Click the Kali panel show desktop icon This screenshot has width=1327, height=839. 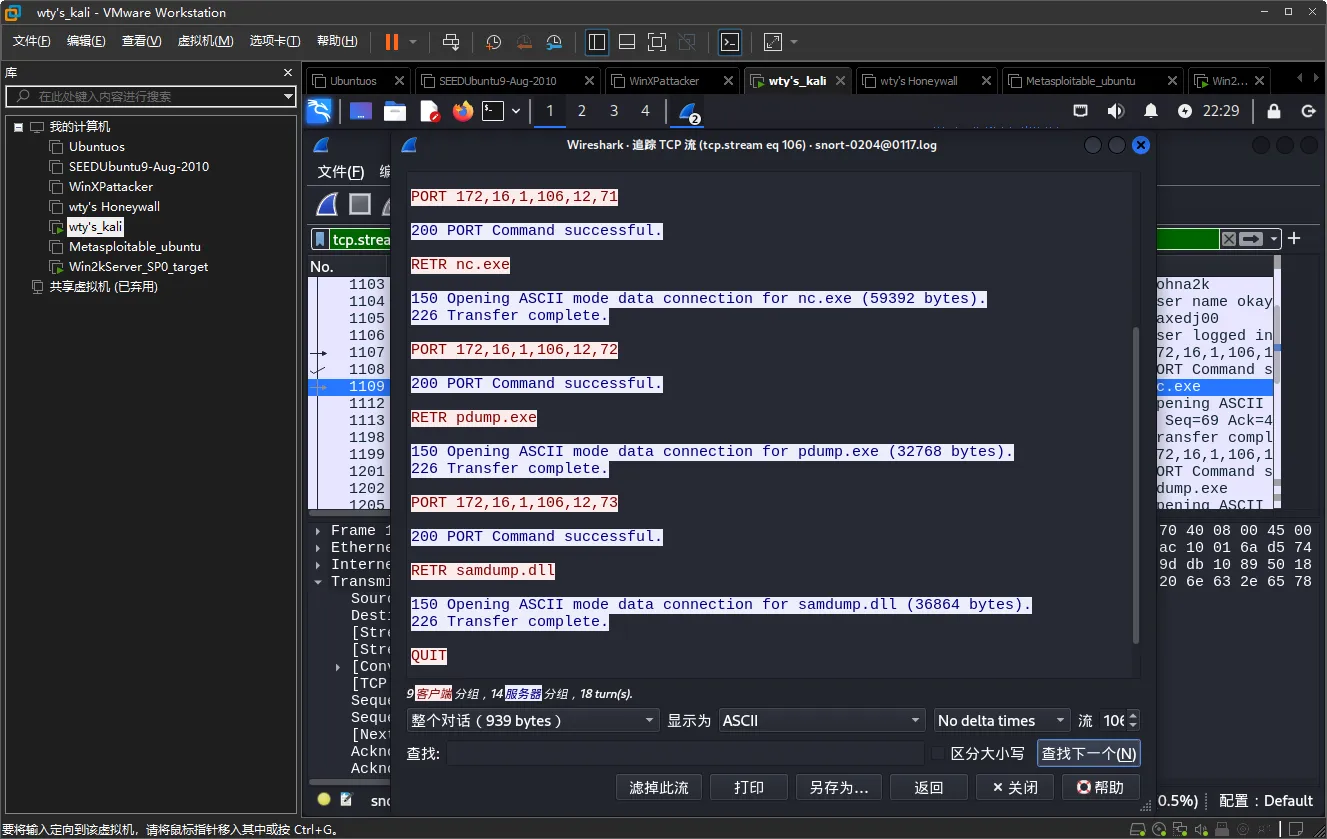point(361,111)
